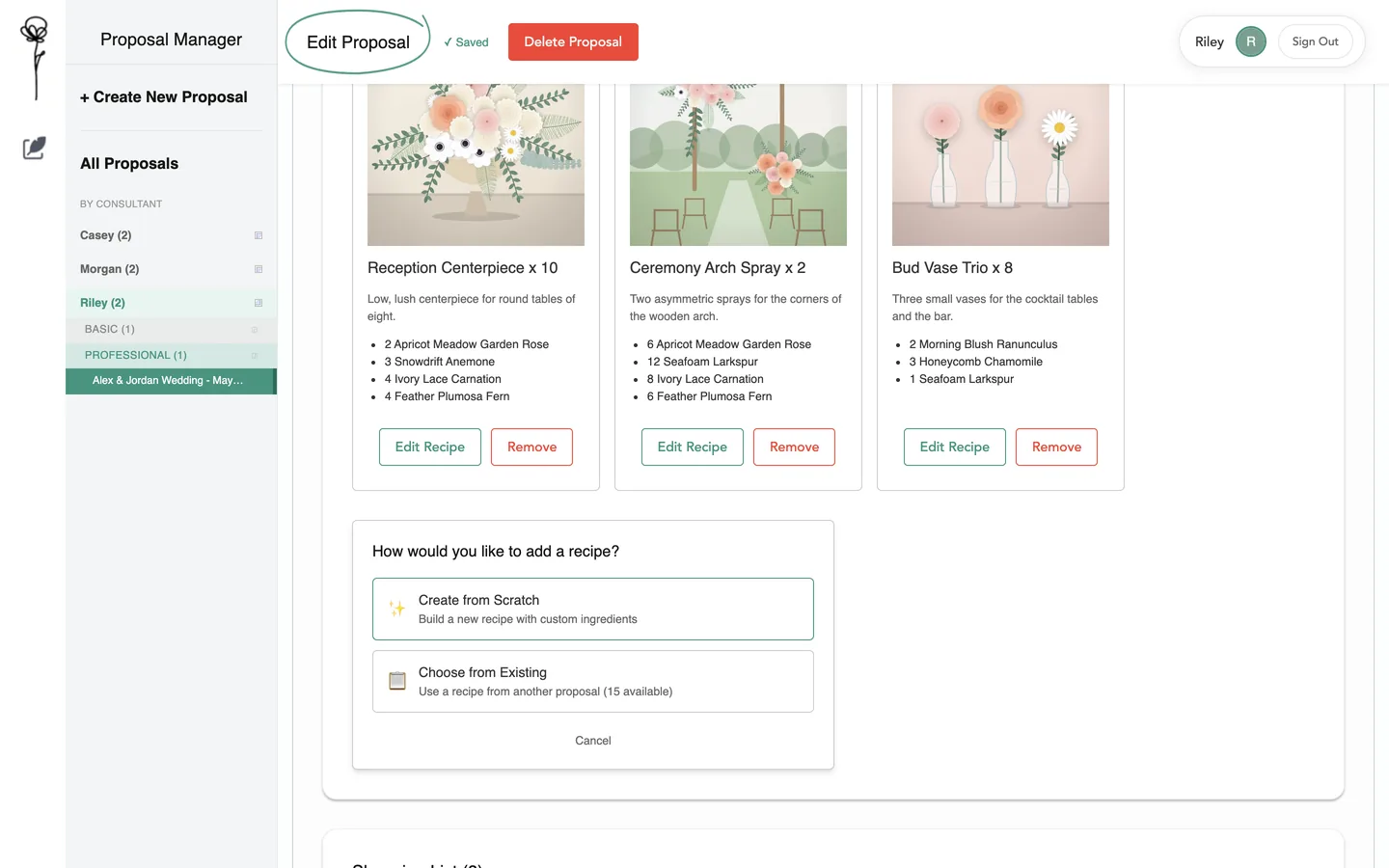Viewport: 1389px width, 868px height.
Task: Click the Ceremony Arch Spray illustration
Action: (x=738, y=164)
